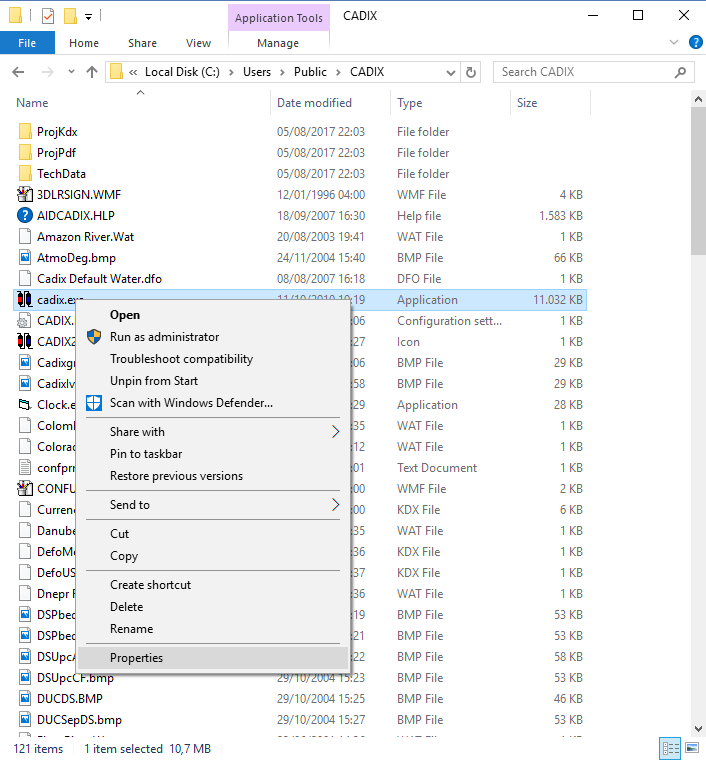706x760 pixels.
Task: Expand hidden breadcrumb path chevrons
Action: click(133, 72)
